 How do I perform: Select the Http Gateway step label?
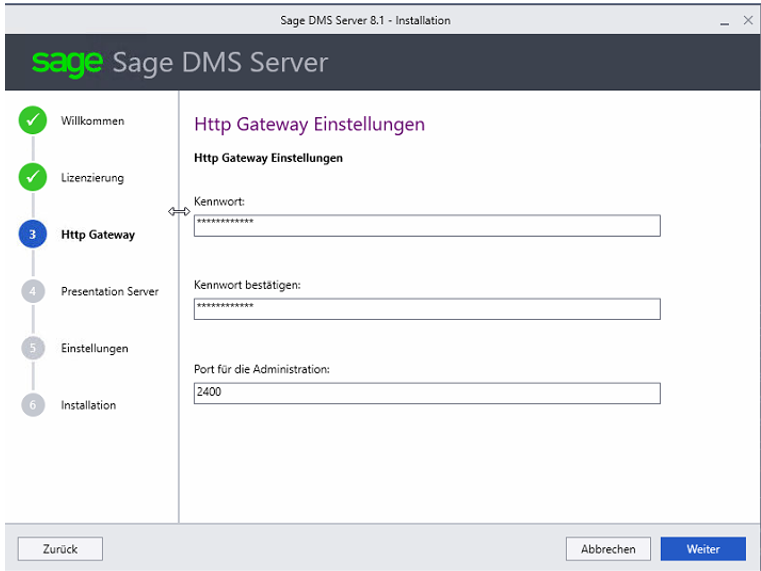click(x=97, y=235)
